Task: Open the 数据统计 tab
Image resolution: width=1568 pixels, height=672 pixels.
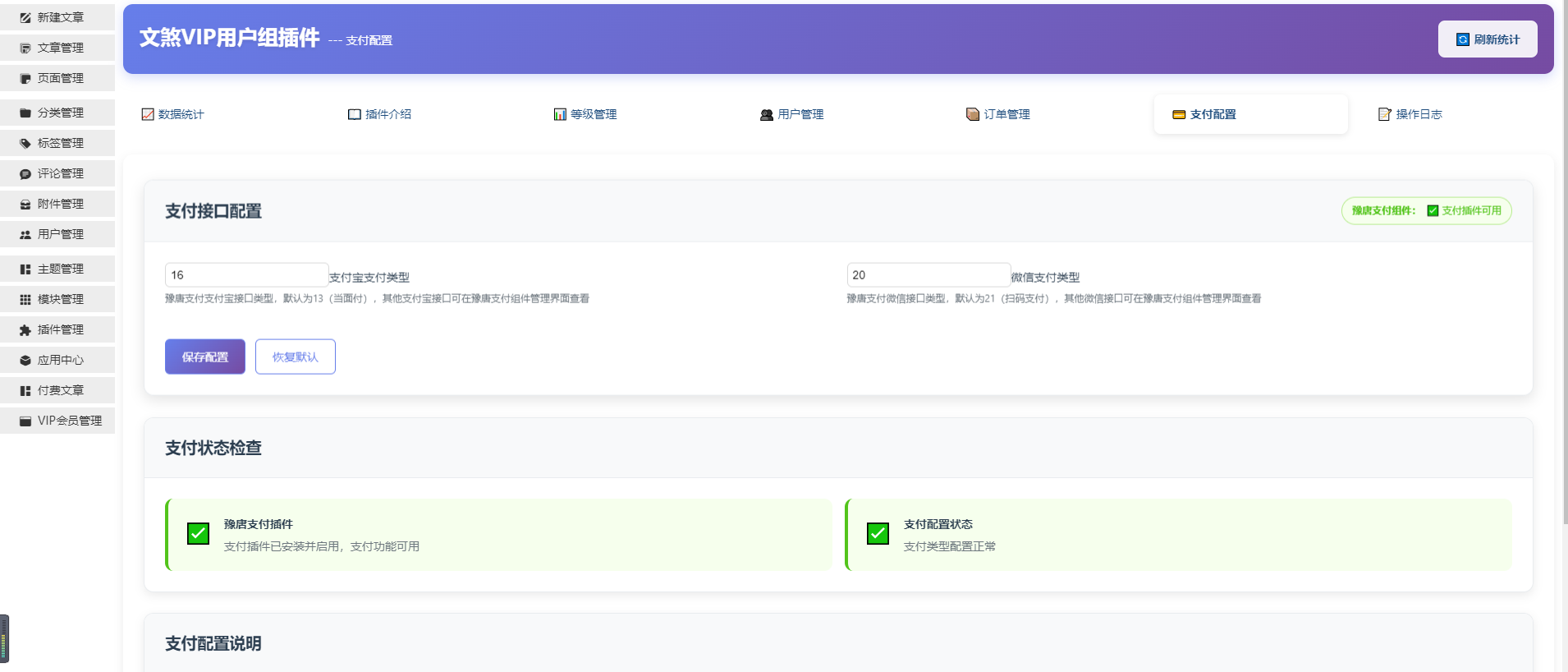Action: click(x=173, y=114)
